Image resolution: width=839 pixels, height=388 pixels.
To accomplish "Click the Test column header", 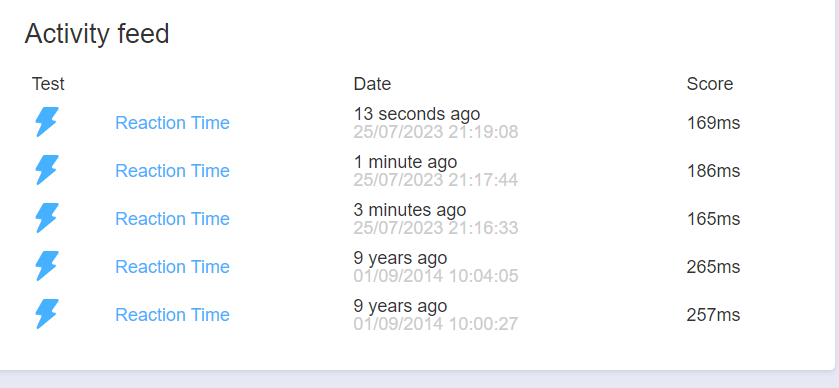I will [48, 84].
